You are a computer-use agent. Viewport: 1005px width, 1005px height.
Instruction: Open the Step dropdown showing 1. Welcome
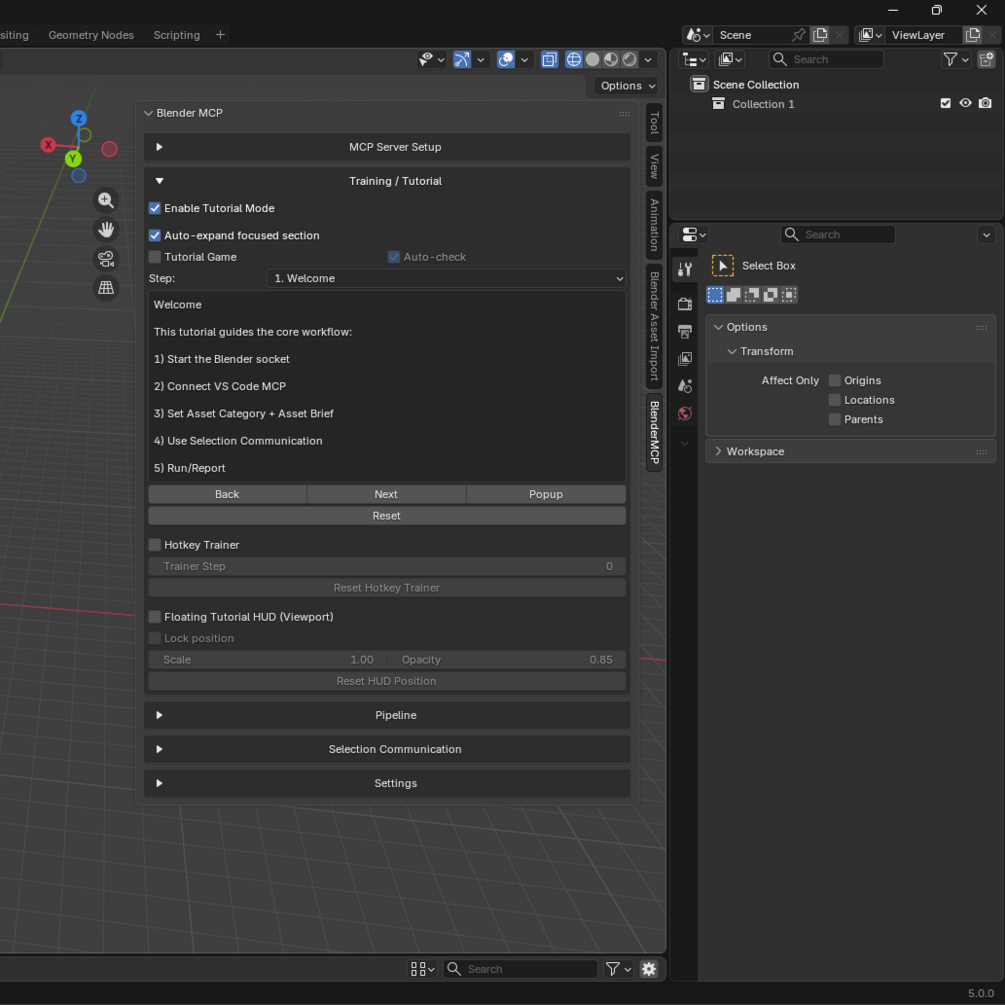pos(446,278)
